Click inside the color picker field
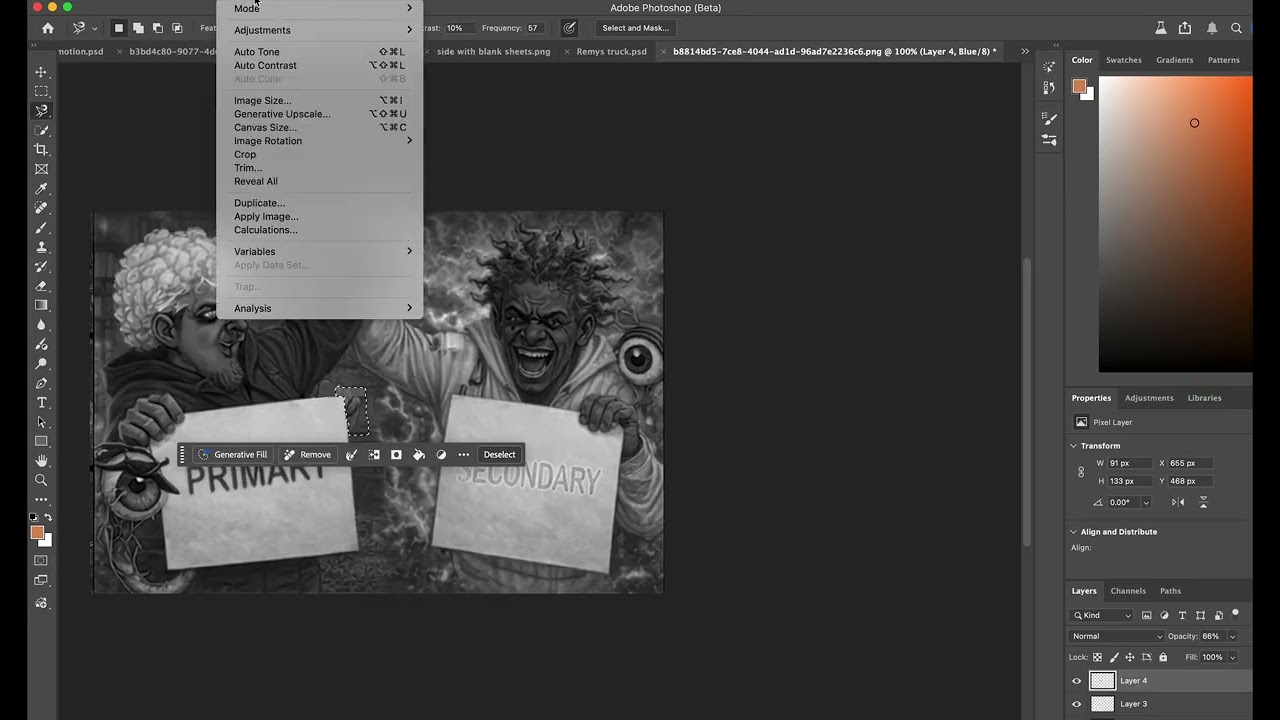This screenshot has height=720, width=1280. (1175, 224)
